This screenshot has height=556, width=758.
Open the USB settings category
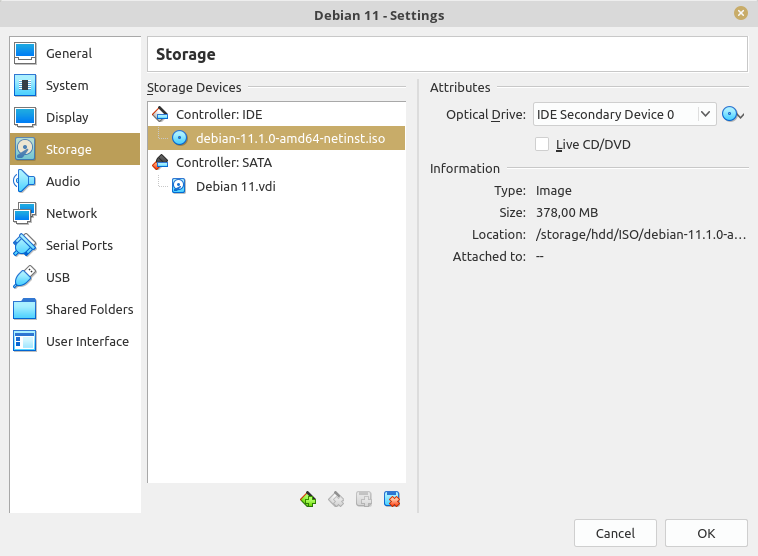tap(75, 277)
